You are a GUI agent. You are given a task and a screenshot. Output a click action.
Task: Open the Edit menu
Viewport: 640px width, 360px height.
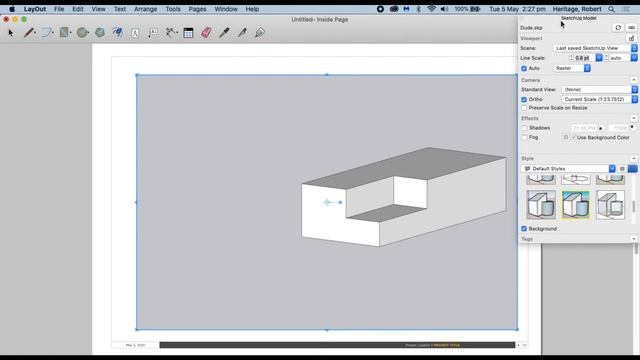coord(78,9)
